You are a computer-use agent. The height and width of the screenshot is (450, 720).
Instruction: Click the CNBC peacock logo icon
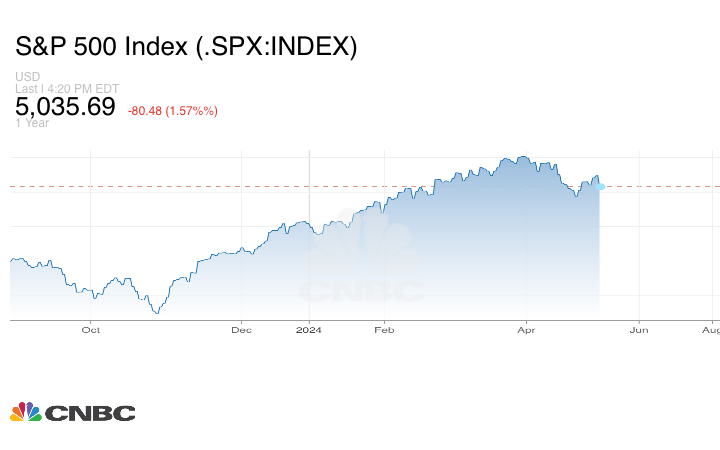25,412
